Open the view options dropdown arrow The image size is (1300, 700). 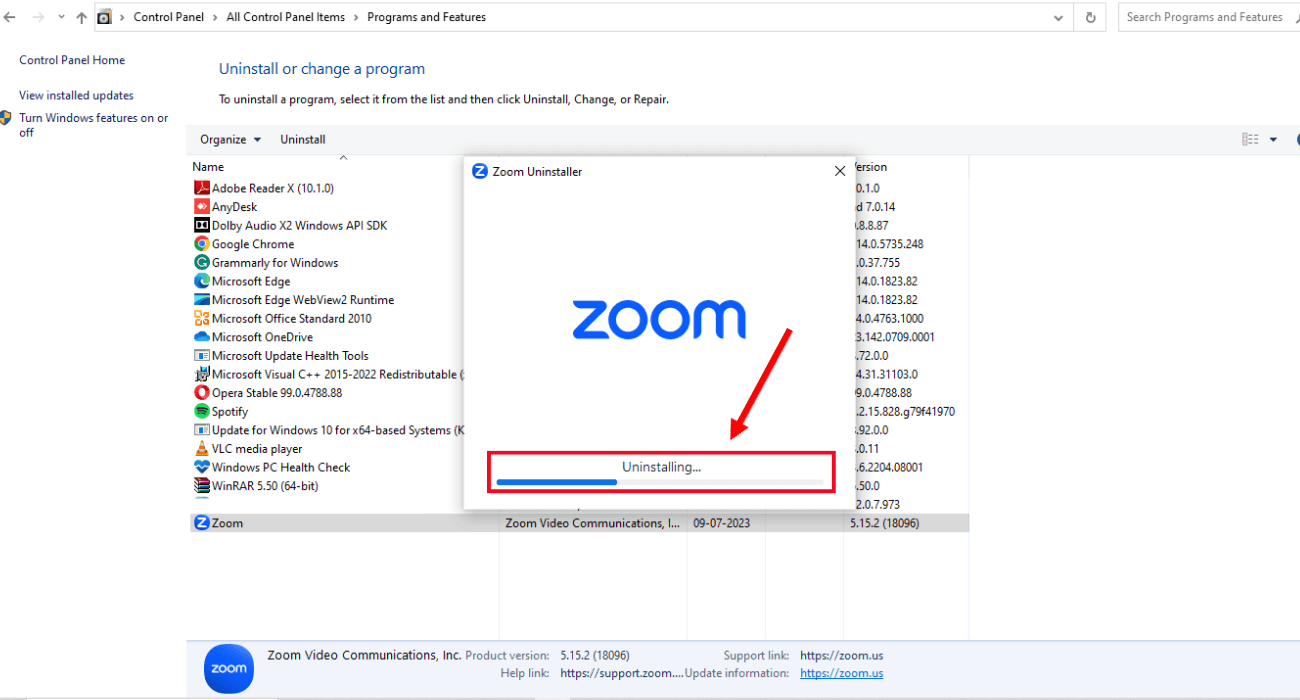[1273, 140]
